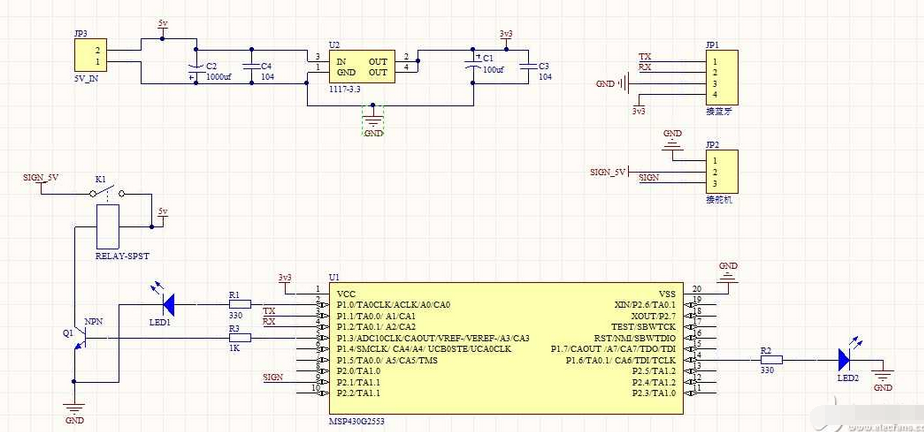Click the XOUT/P2.7 pin label

652,316
